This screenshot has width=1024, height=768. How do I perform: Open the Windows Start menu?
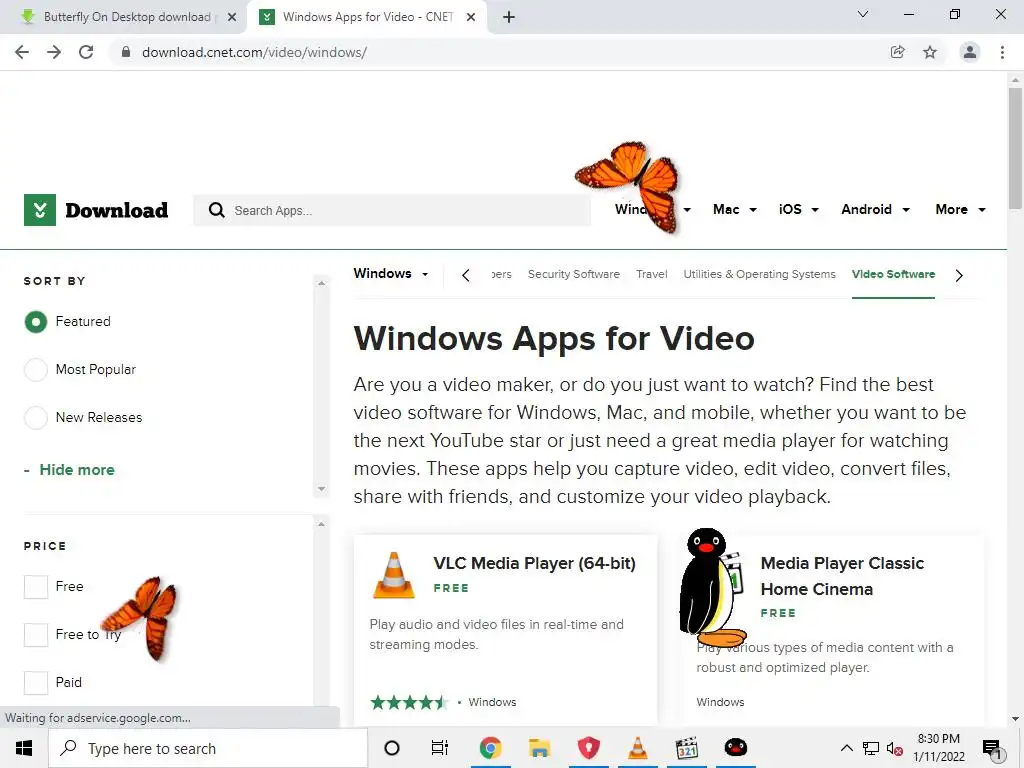[x=24, y=748]
